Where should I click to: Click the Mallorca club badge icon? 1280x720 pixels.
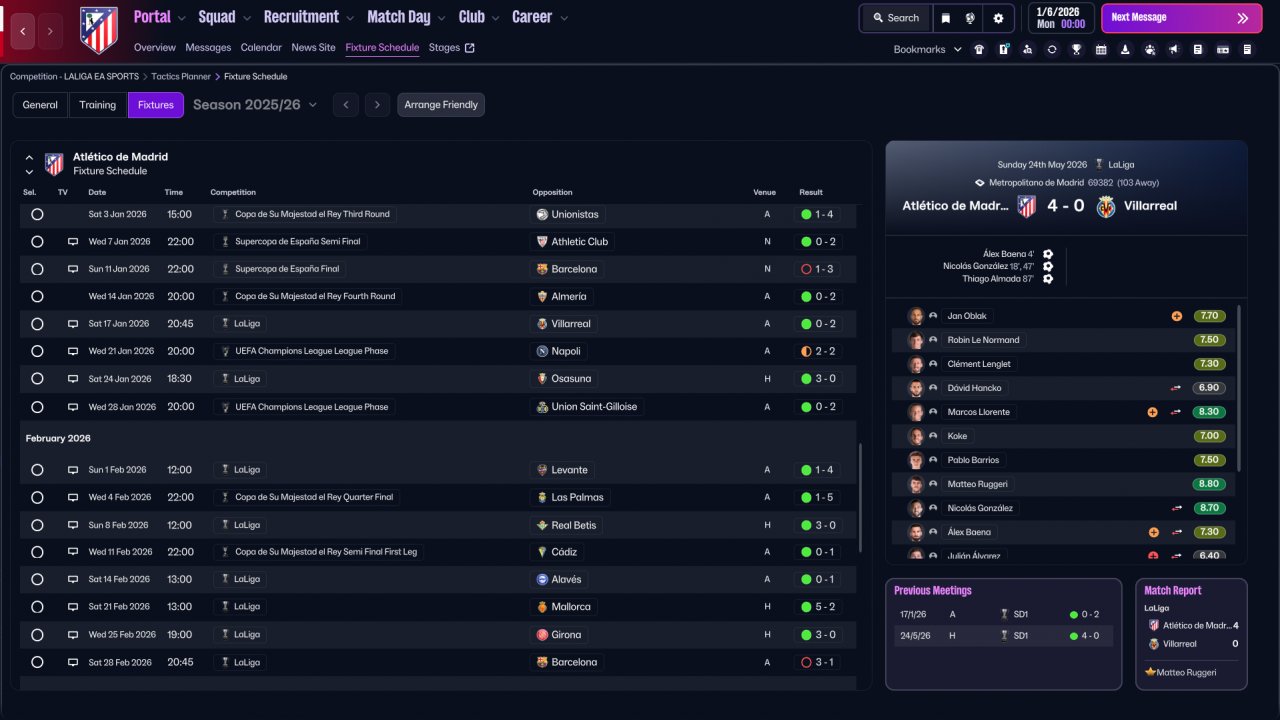point(542,607)
